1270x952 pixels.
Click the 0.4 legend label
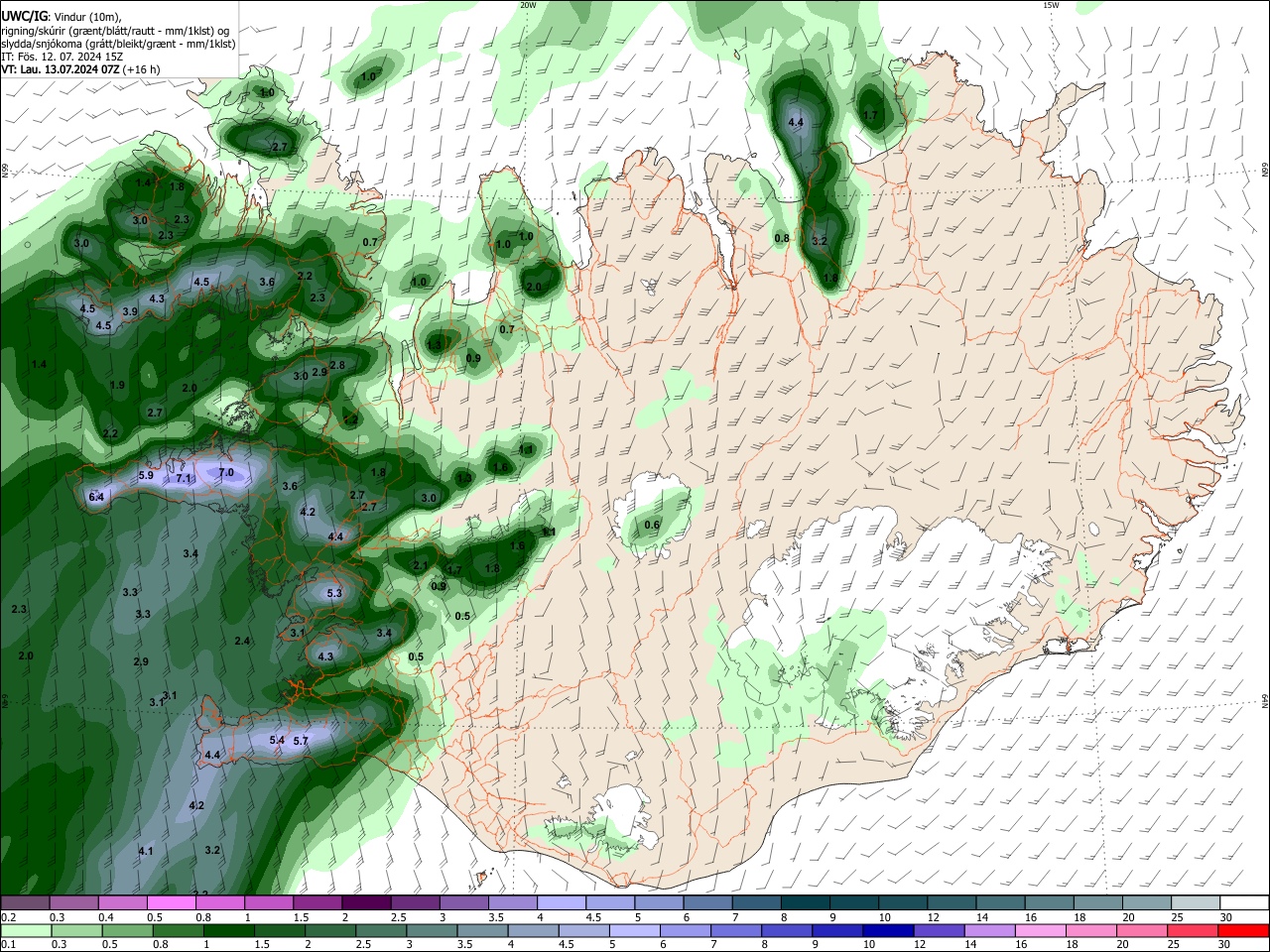[x=106, y=917]
